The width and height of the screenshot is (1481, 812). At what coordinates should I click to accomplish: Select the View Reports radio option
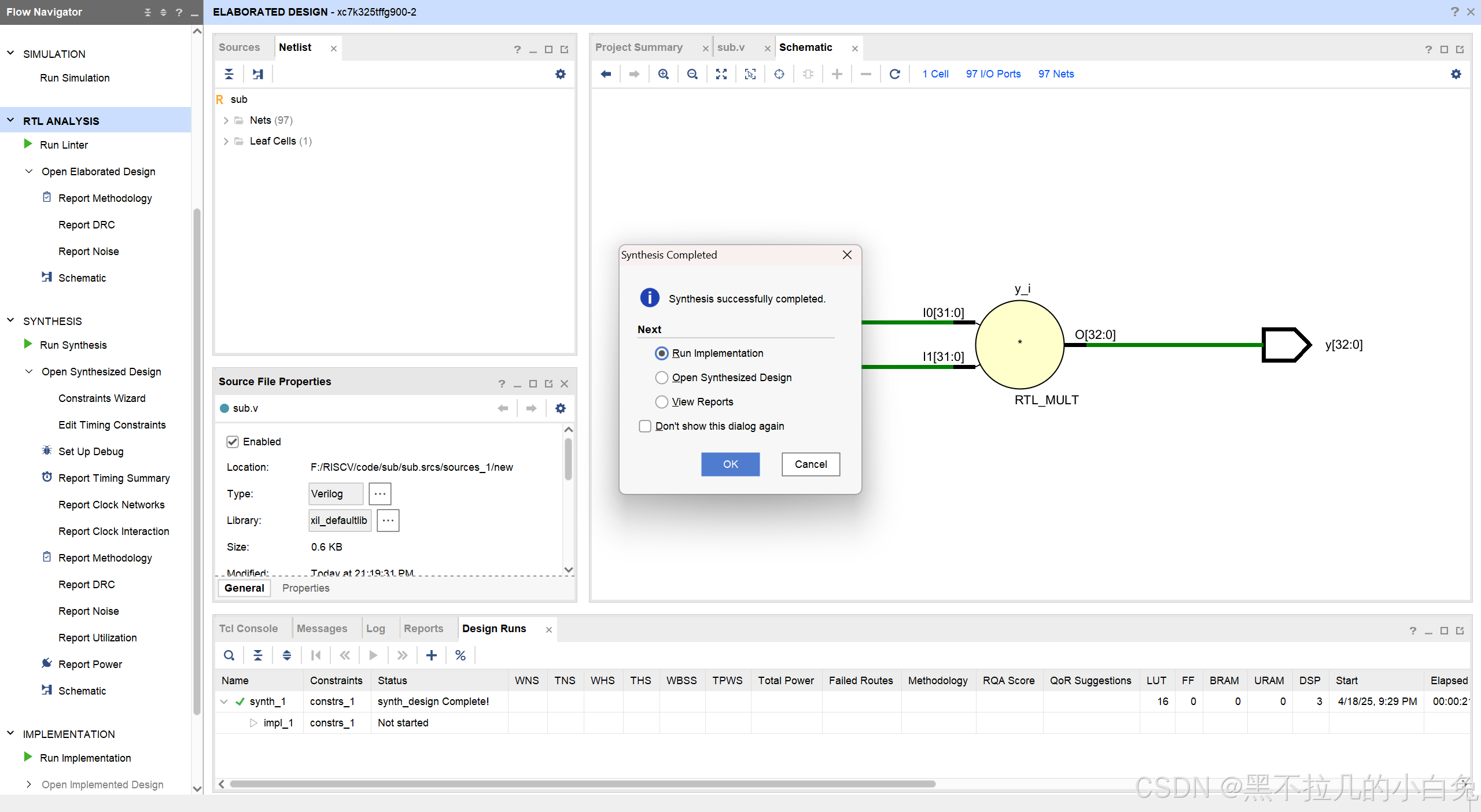click(x=661, y=402)
